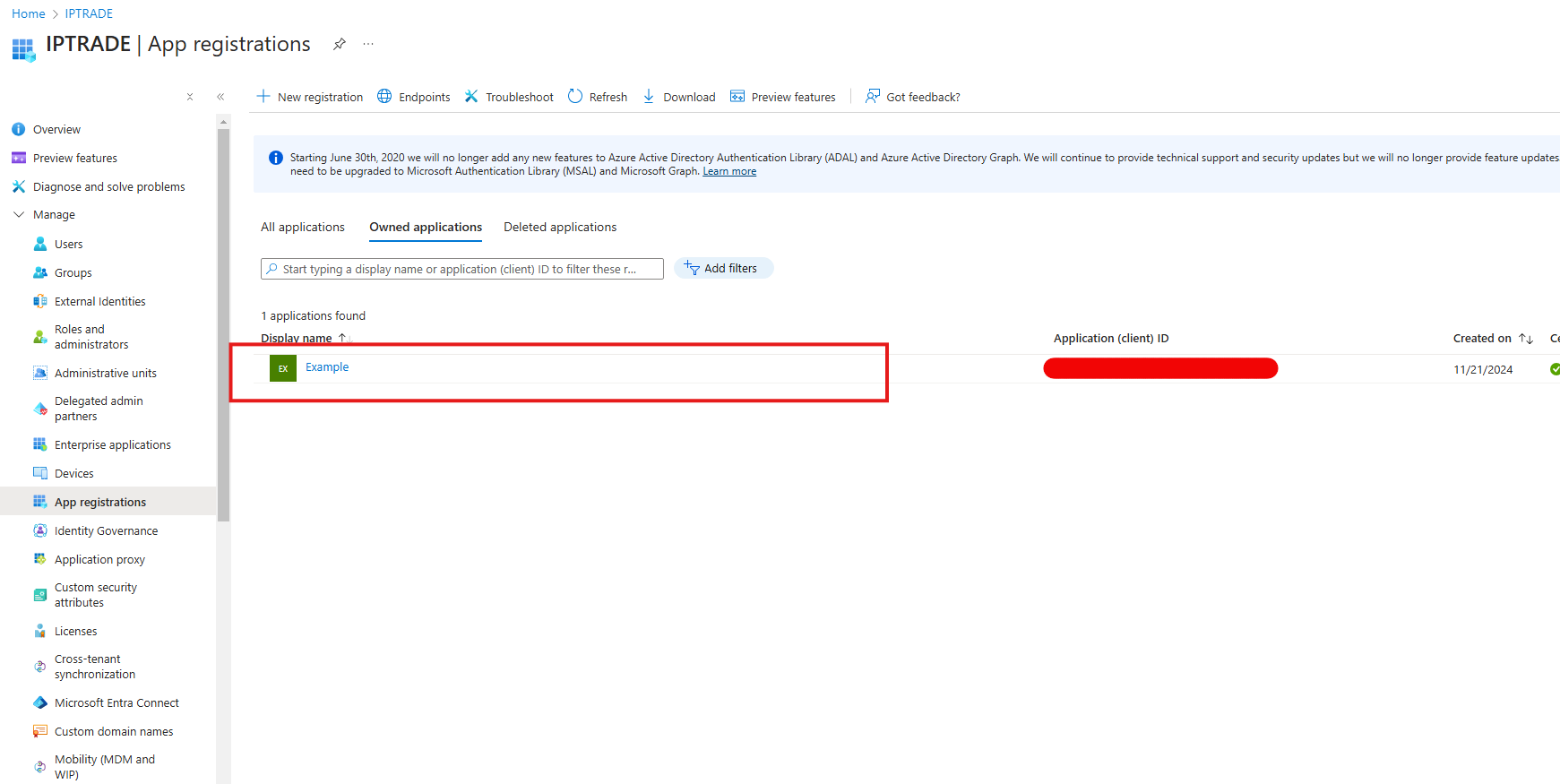Follow the Learn more link in banner
Image resolution: width=1560 pixels, height=784 pixels.
point(729,171)
